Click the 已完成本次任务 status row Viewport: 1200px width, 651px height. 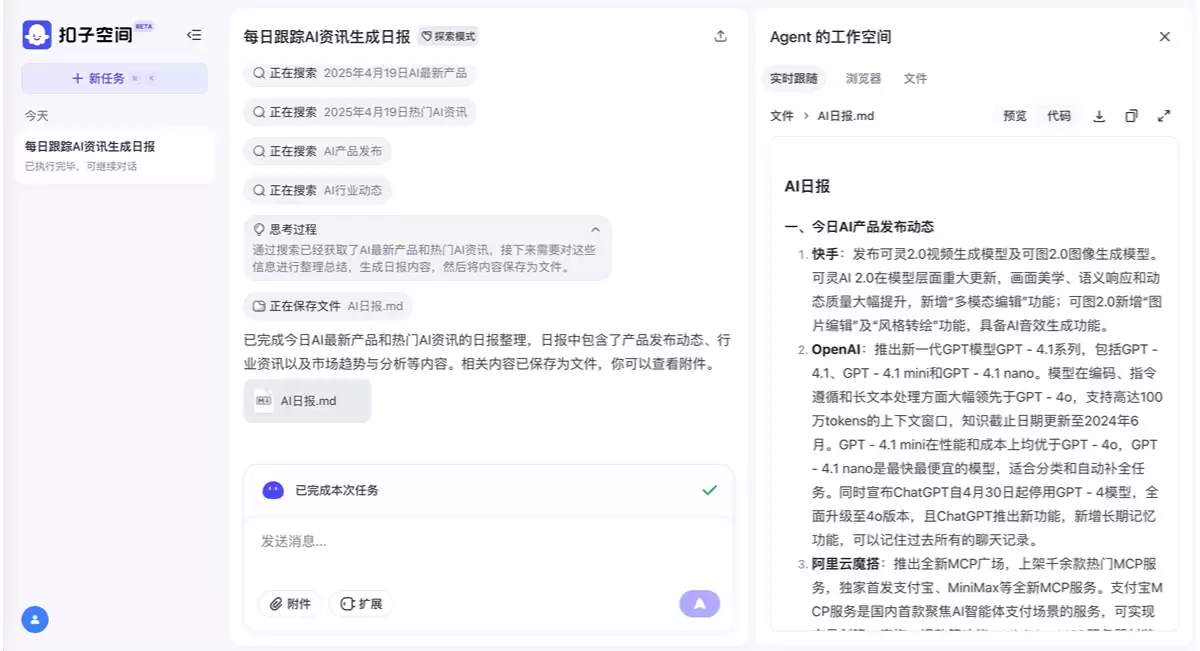tap(489, 490)
